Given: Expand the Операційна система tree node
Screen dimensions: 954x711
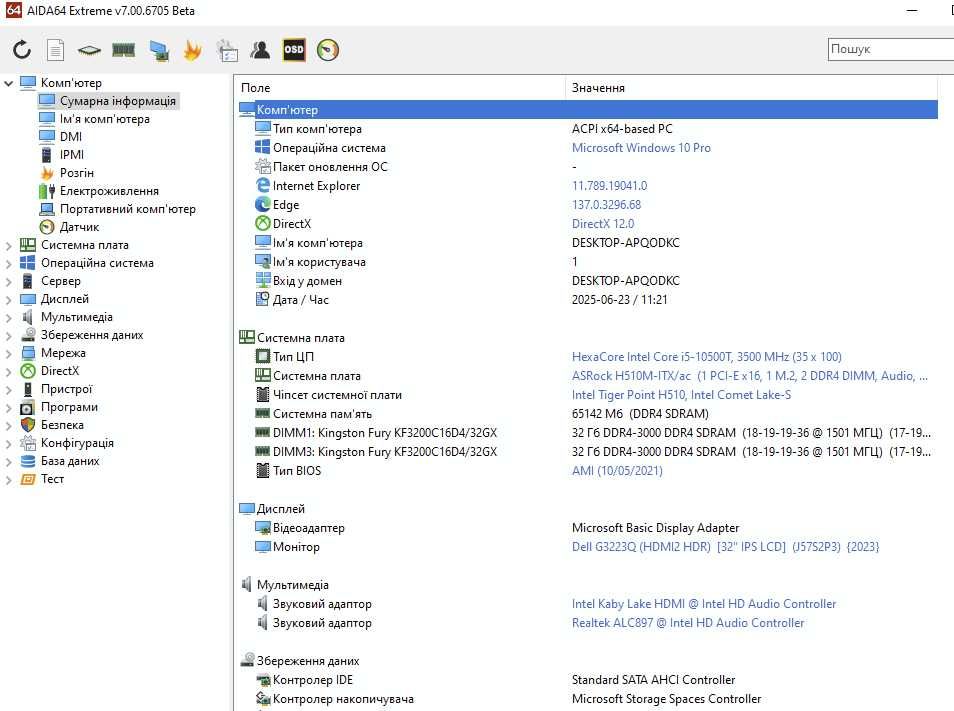Looking at the screenshot, I should point(9,264).
